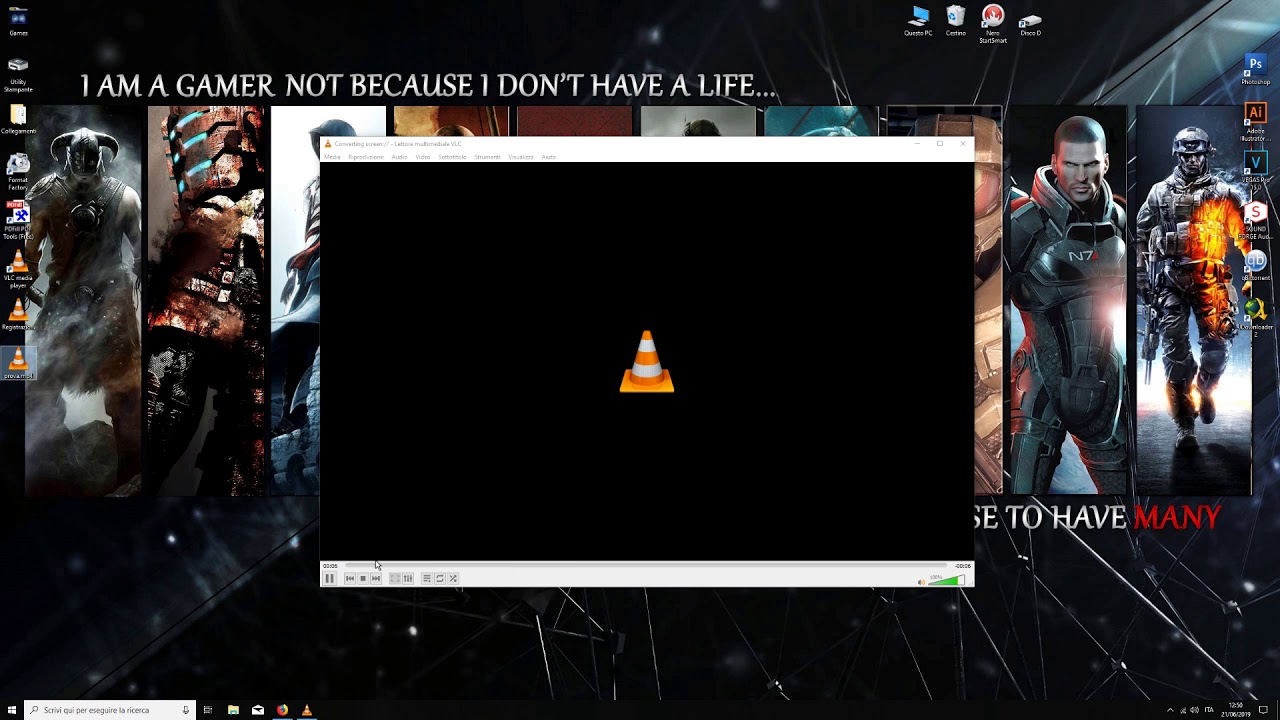Open the Visualizza menu
The height and width of the screenshot is (720, 1280).
click(x=521, y=157)
